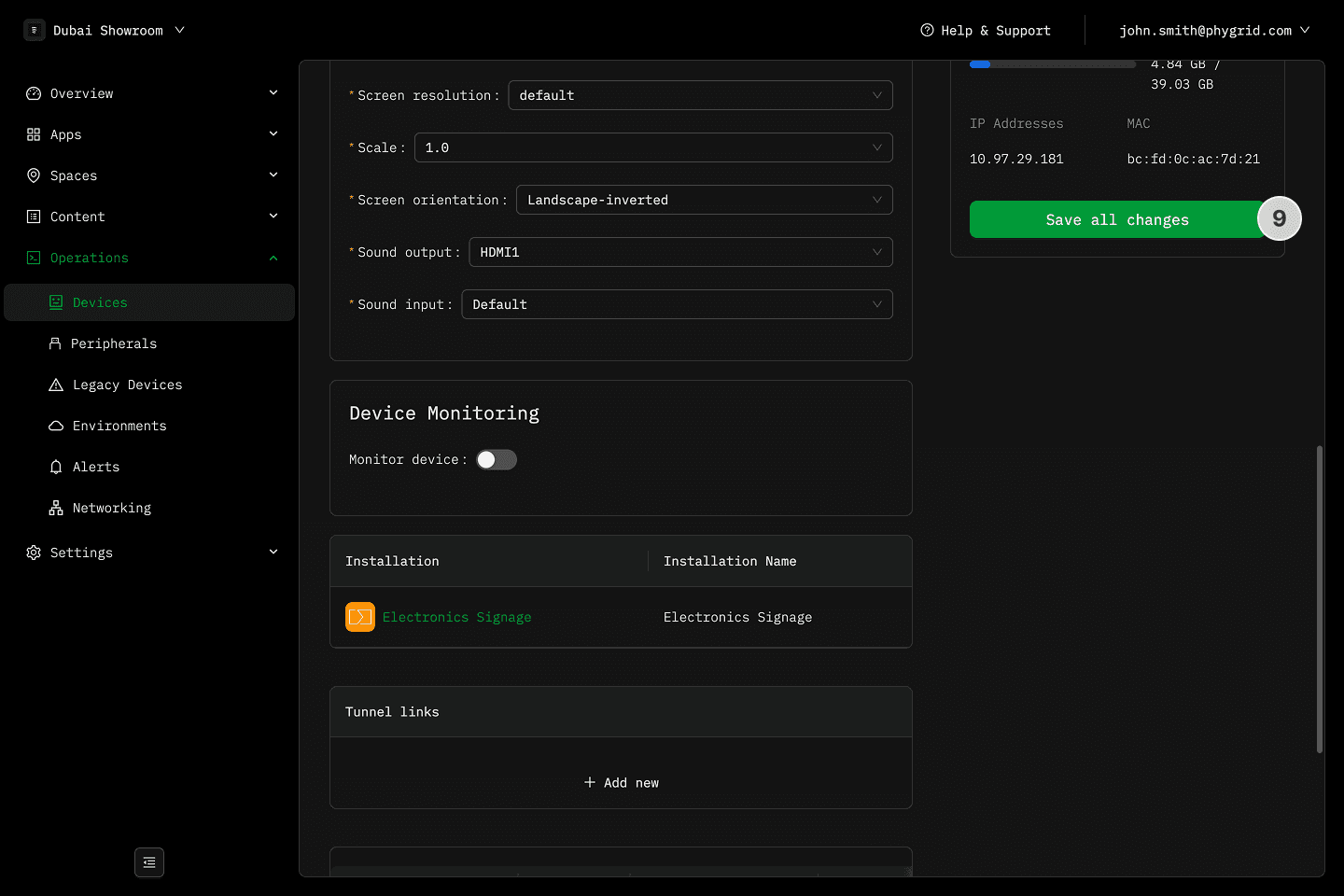Open the Environments menu item
The width and height of the screenshot is (1344, 896).
[x=149, y=426]
